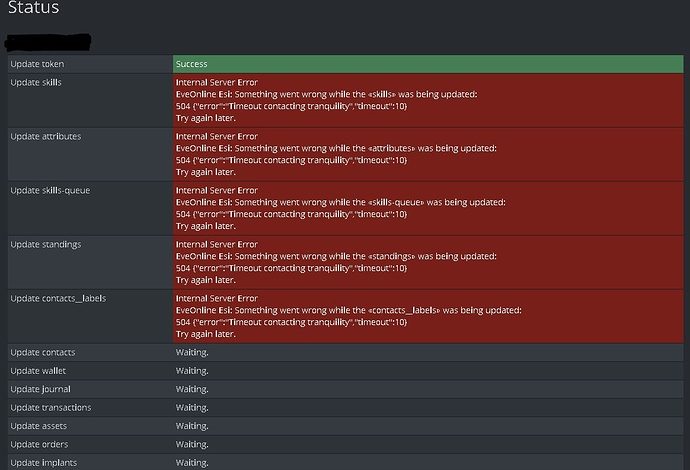690x470 pixels.
Task: Click the green Success status cell
Action: (x=428, y=64)
